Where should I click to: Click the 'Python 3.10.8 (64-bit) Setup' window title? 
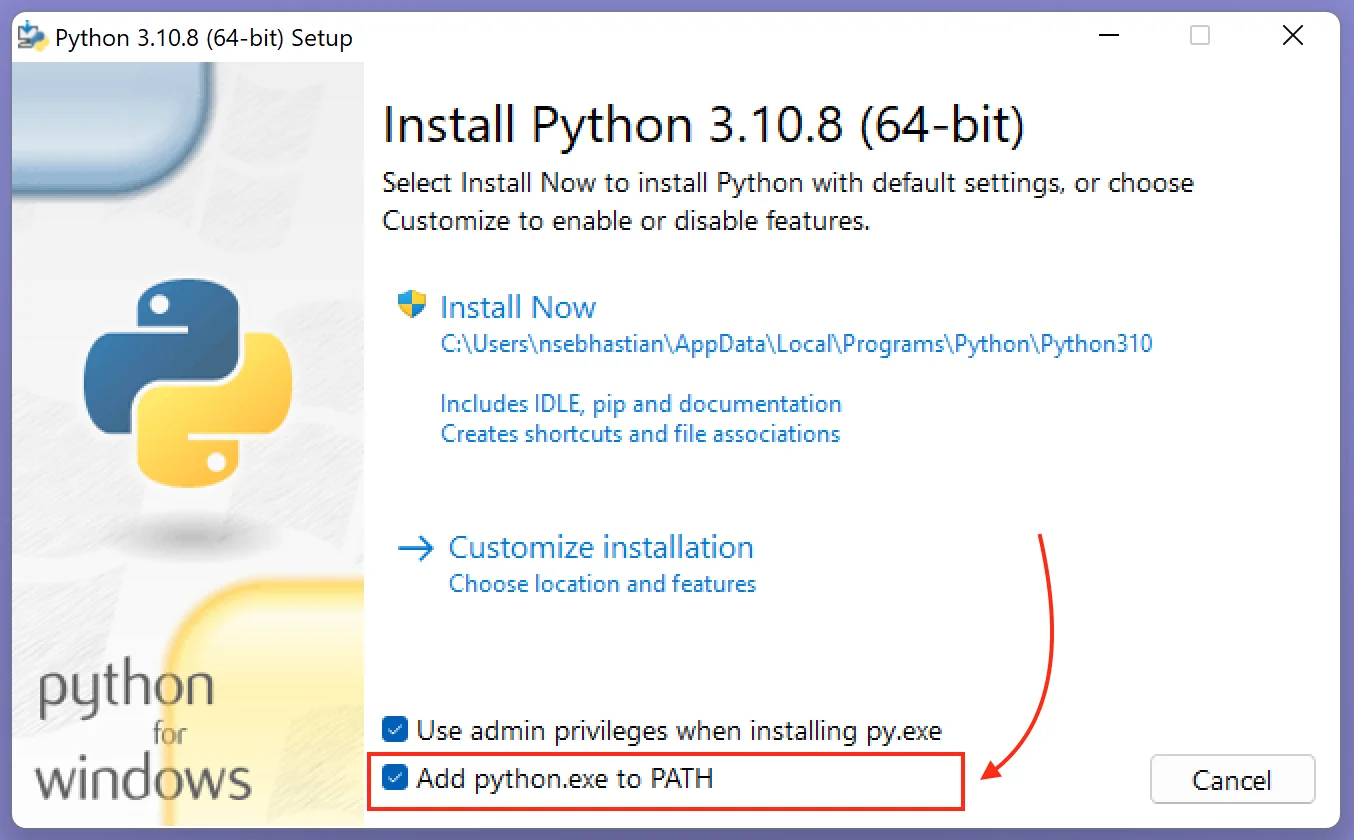[x=204, y=39]
